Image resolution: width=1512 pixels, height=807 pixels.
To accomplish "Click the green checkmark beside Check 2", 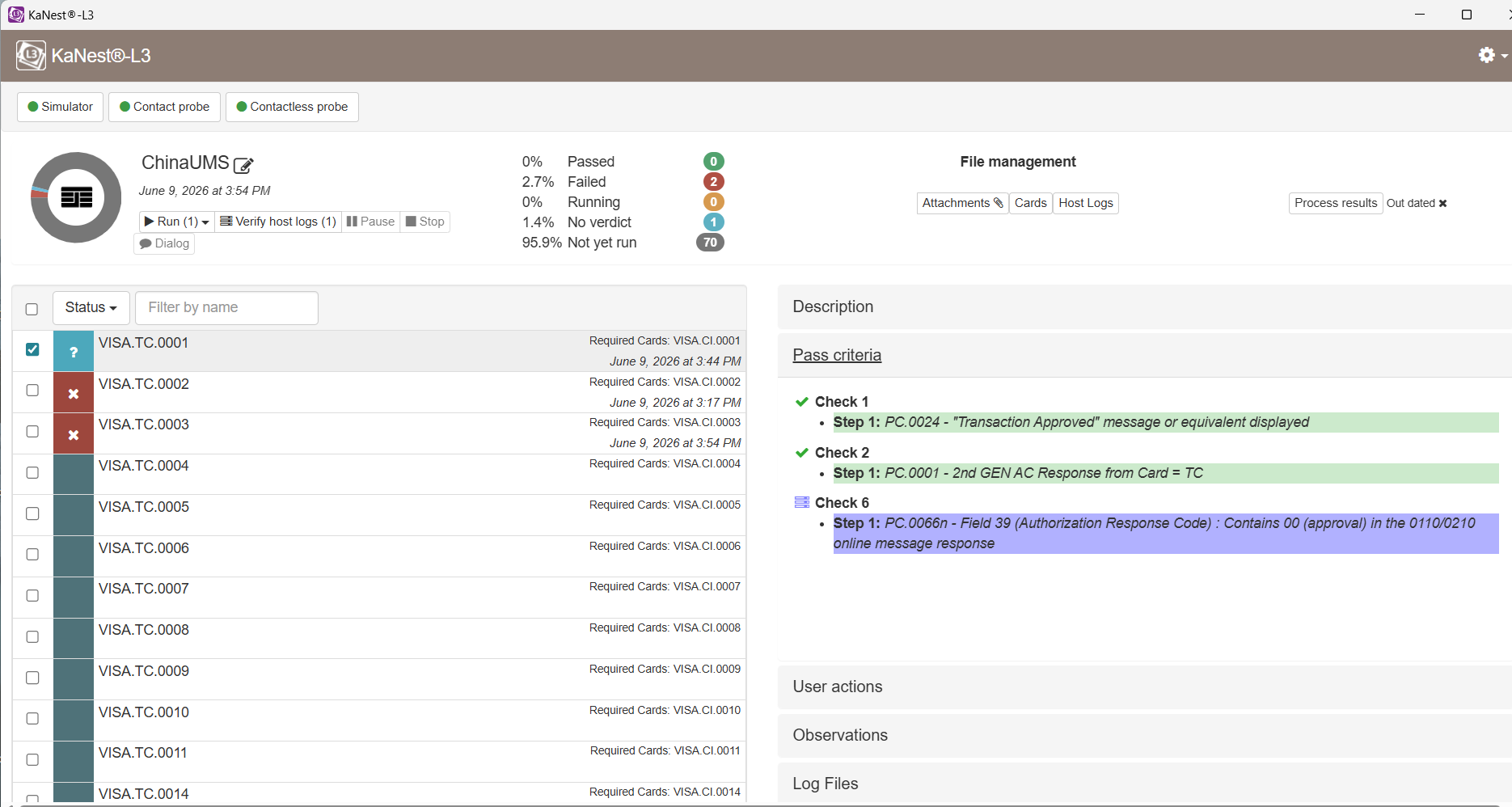I will tap(802, 453).
